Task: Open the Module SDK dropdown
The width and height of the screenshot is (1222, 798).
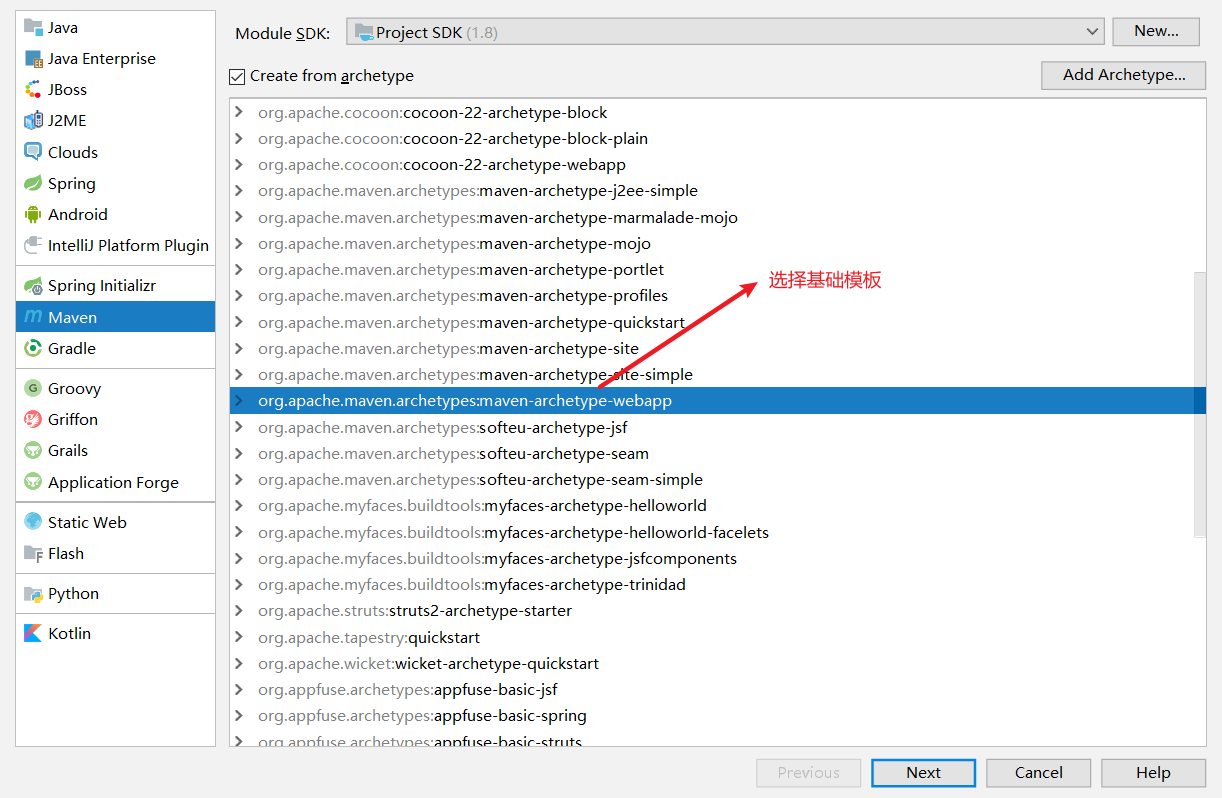Action: coord(725,32)
